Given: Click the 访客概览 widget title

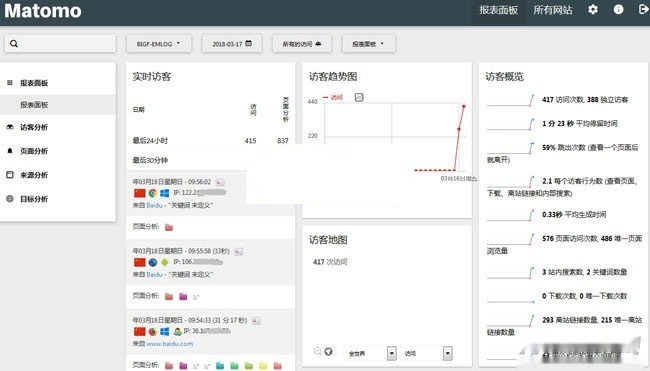Looking at the screenshot, I should (504, 76).
